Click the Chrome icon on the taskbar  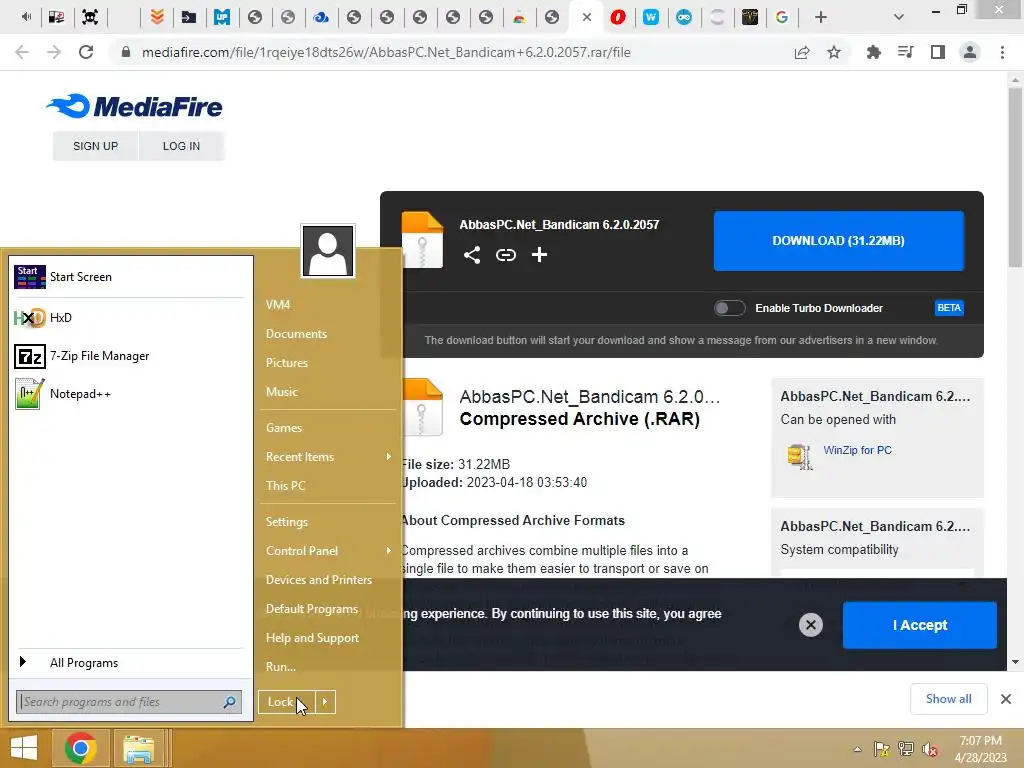(x=81, y=748)
